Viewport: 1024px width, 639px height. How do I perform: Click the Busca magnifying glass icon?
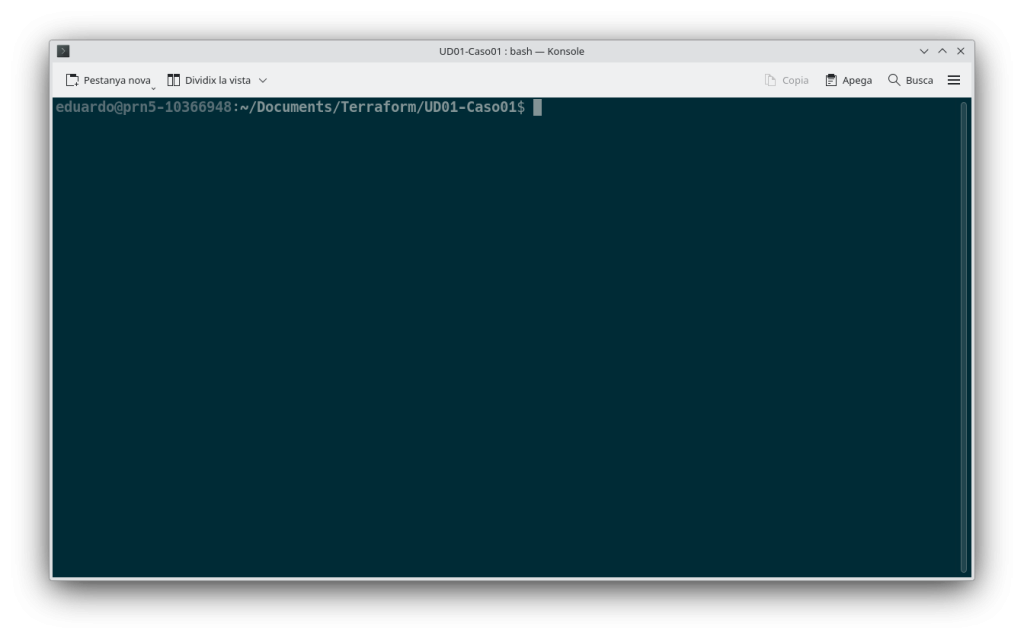click(894, 80)
